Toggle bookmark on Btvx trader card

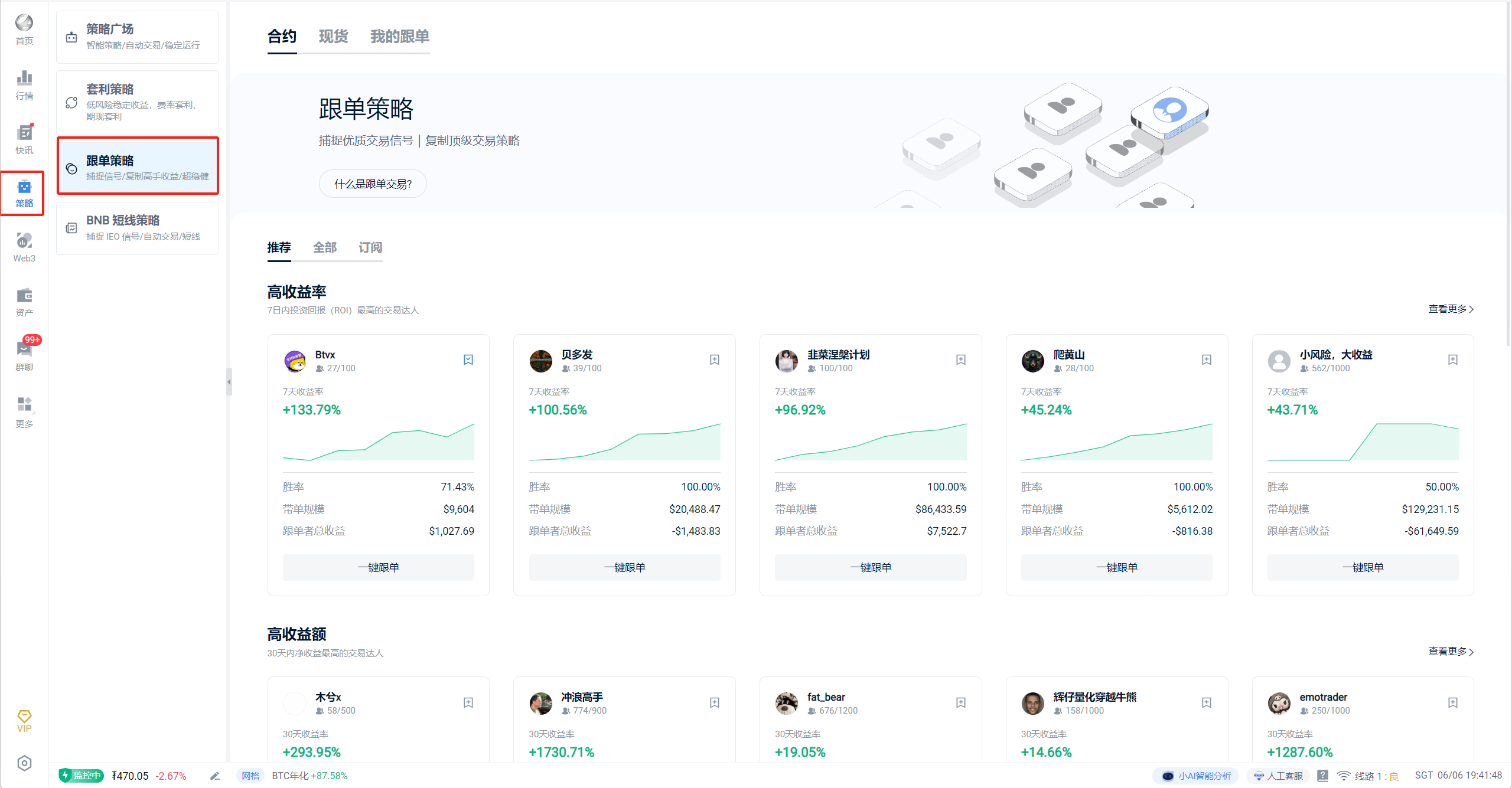click(468, 359)
